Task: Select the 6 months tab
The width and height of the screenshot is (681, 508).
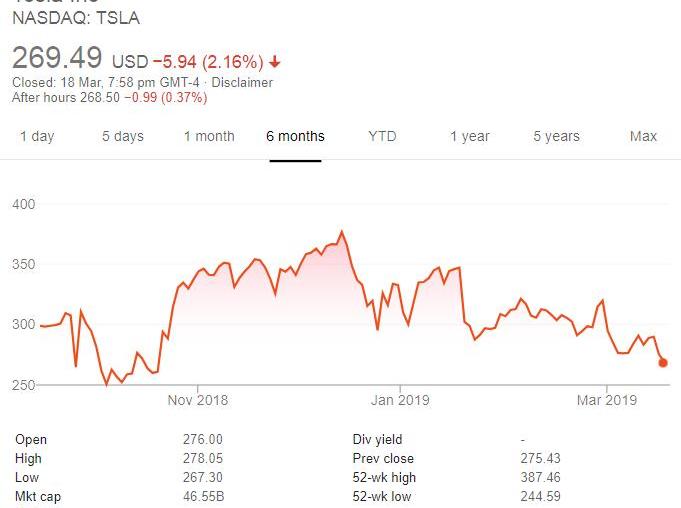Action: (295, 136)
